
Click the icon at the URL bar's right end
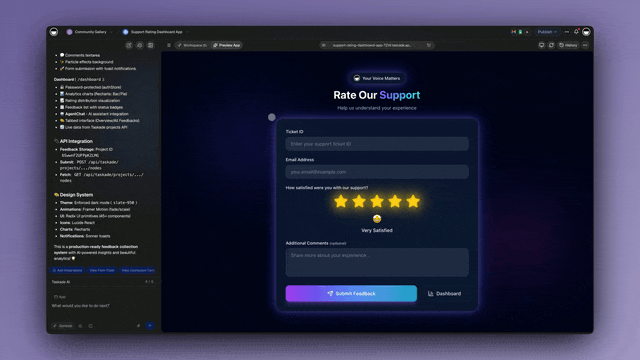pyautogui.click(x=429, y=45)
